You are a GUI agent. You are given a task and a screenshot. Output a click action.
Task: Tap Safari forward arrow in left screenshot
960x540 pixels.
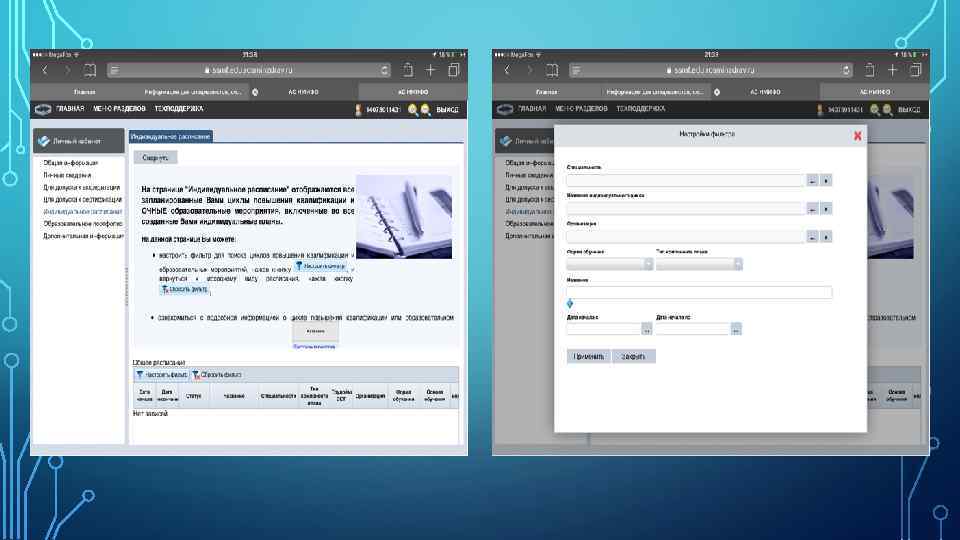(x=67, y=70)
